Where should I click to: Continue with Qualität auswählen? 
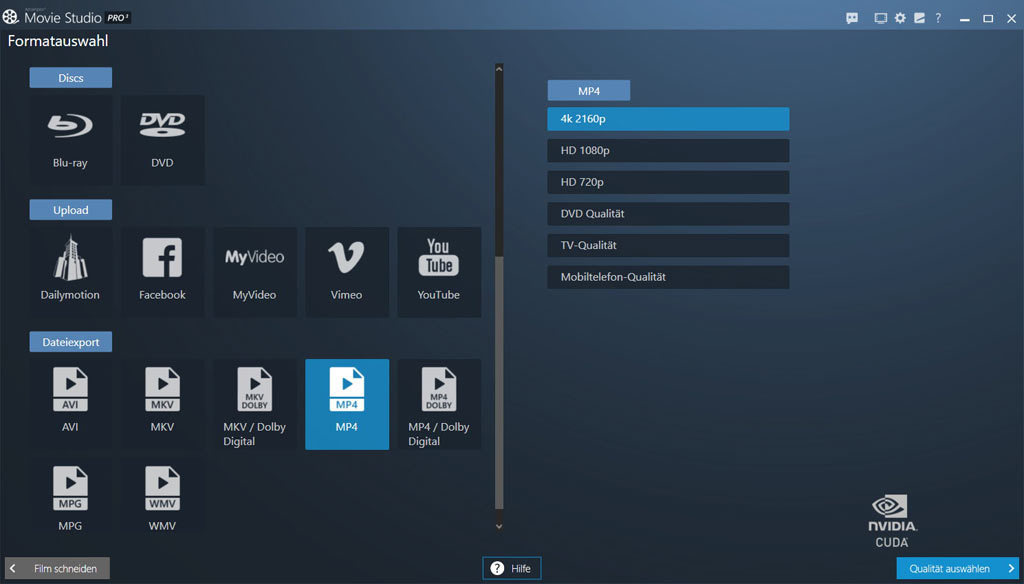point(957,568)
